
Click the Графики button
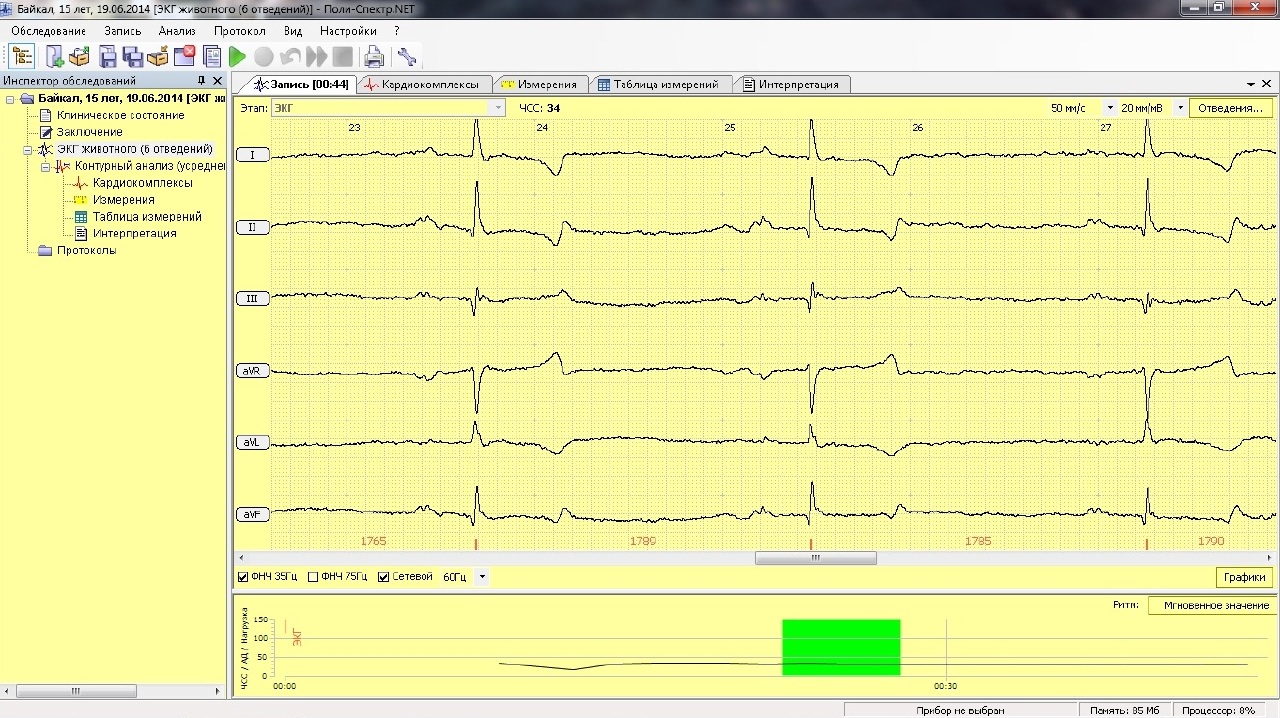pos(1245,577)
